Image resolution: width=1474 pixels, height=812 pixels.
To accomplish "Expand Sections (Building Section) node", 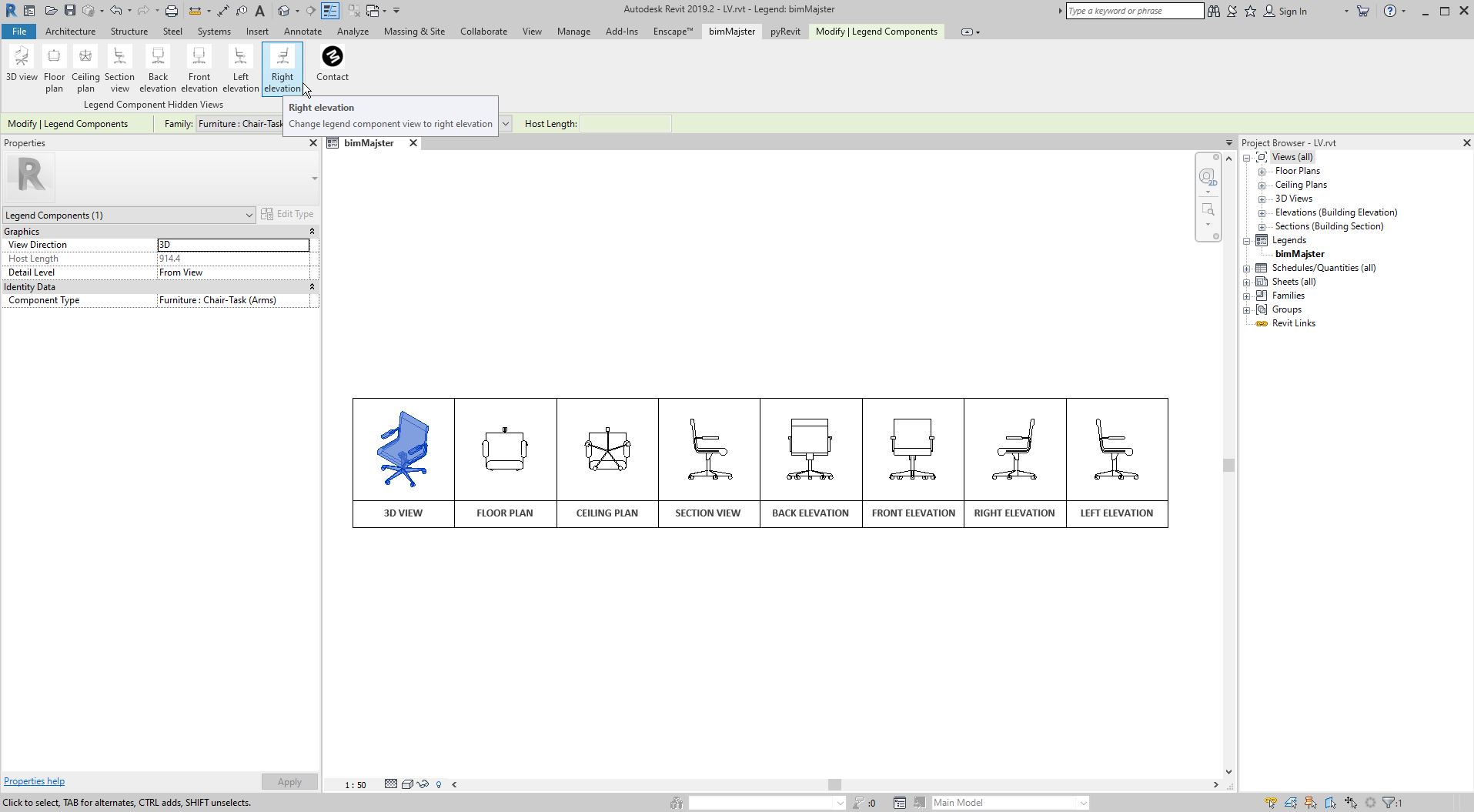I will tap(1262, 227).
